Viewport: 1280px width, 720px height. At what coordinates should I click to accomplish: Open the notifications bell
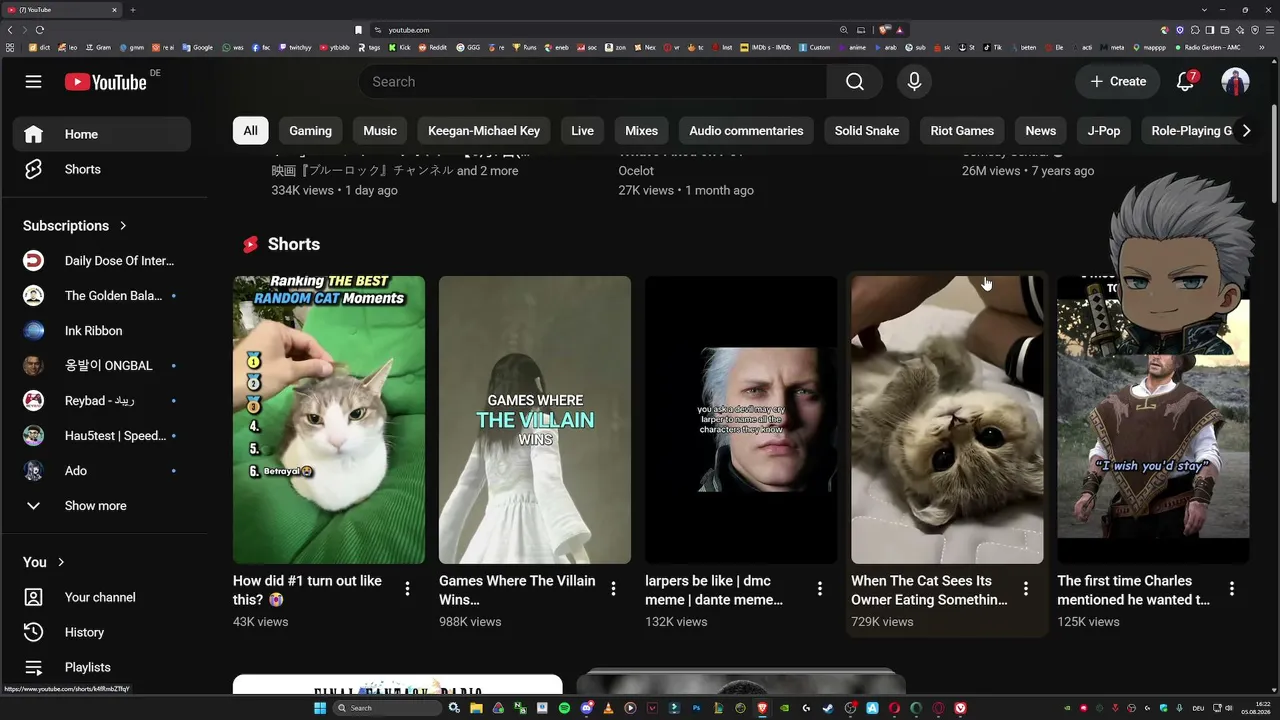tap(1186, 82)
